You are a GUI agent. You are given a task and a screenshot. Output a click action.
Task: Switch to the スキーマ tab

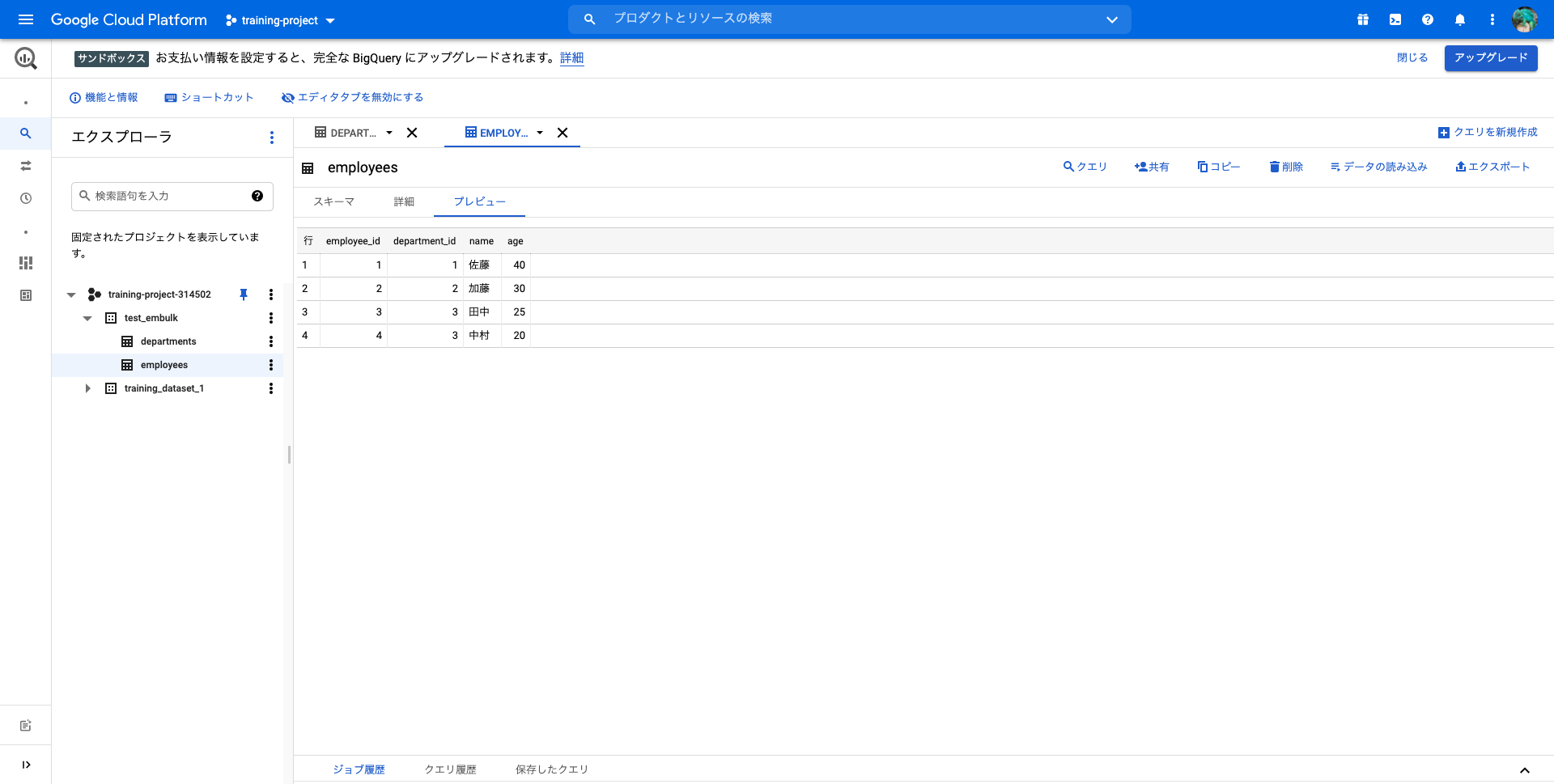coord(333,201)
